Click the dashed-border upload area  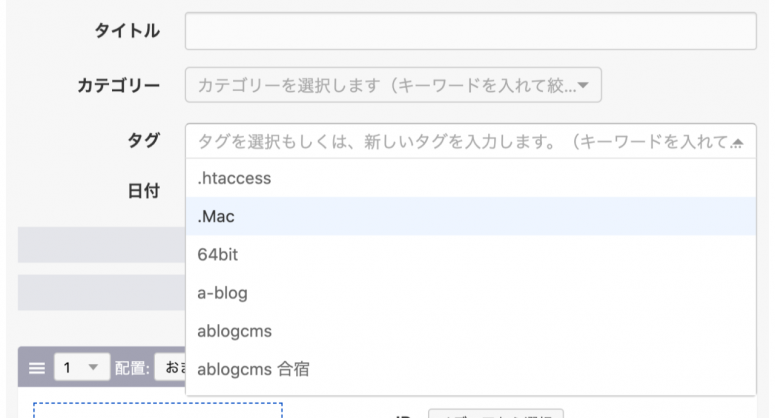(158, 411)
